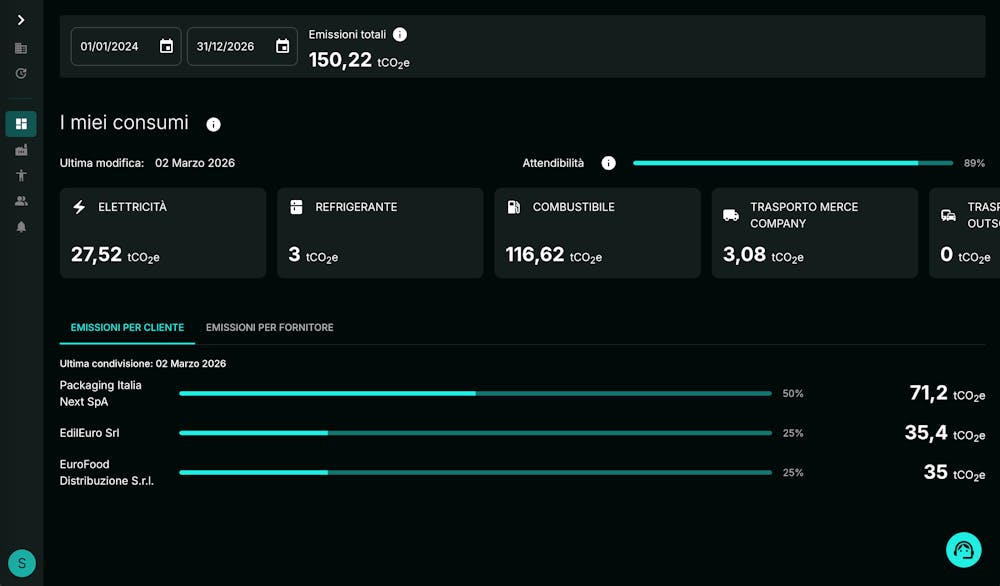
Task: Open the reports icon in the sidebar
Action: (x=20, y=46)
